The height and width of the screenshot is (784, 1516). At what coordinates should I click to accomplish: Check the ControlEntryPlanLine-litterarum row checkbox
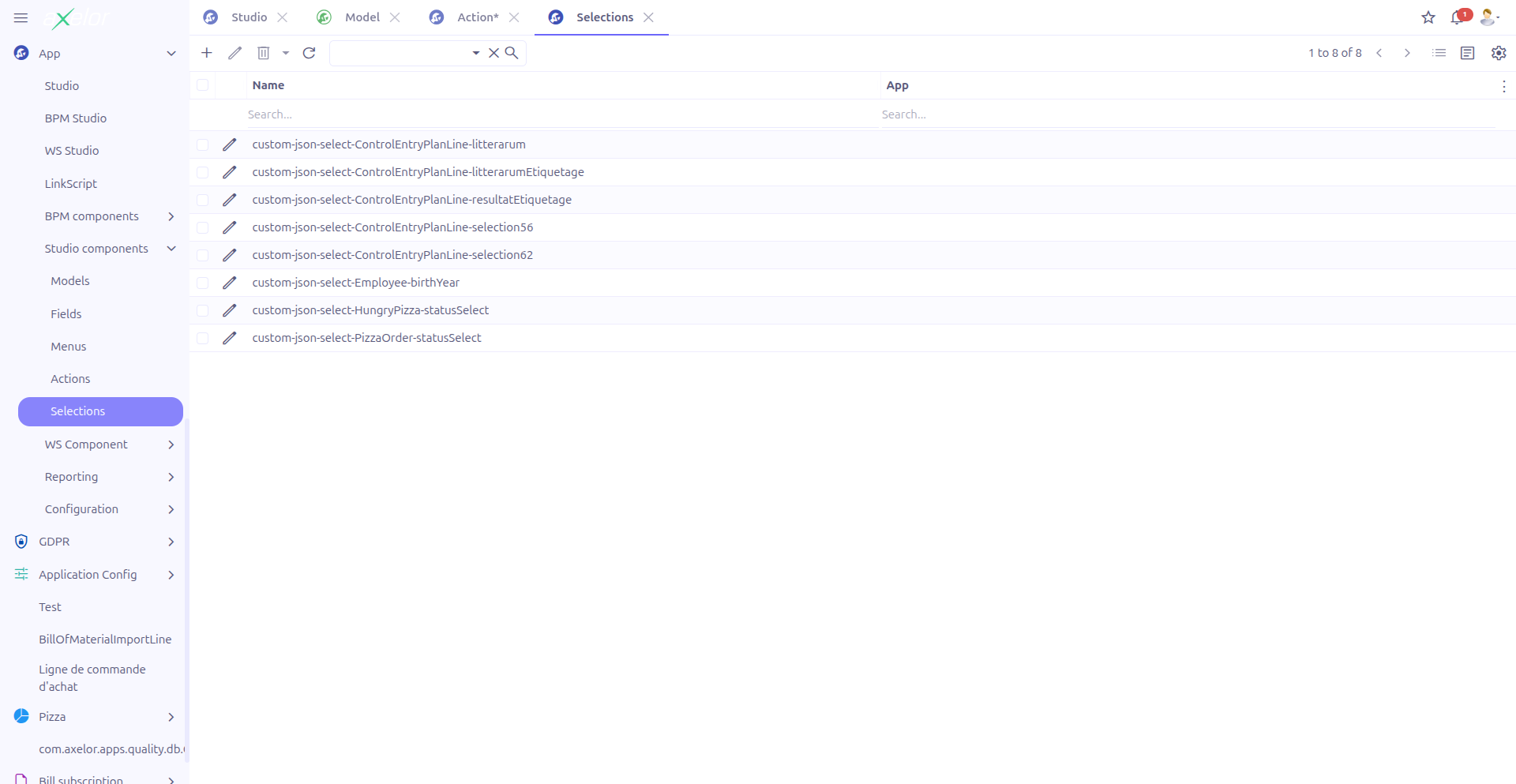[x=203, y=144]
